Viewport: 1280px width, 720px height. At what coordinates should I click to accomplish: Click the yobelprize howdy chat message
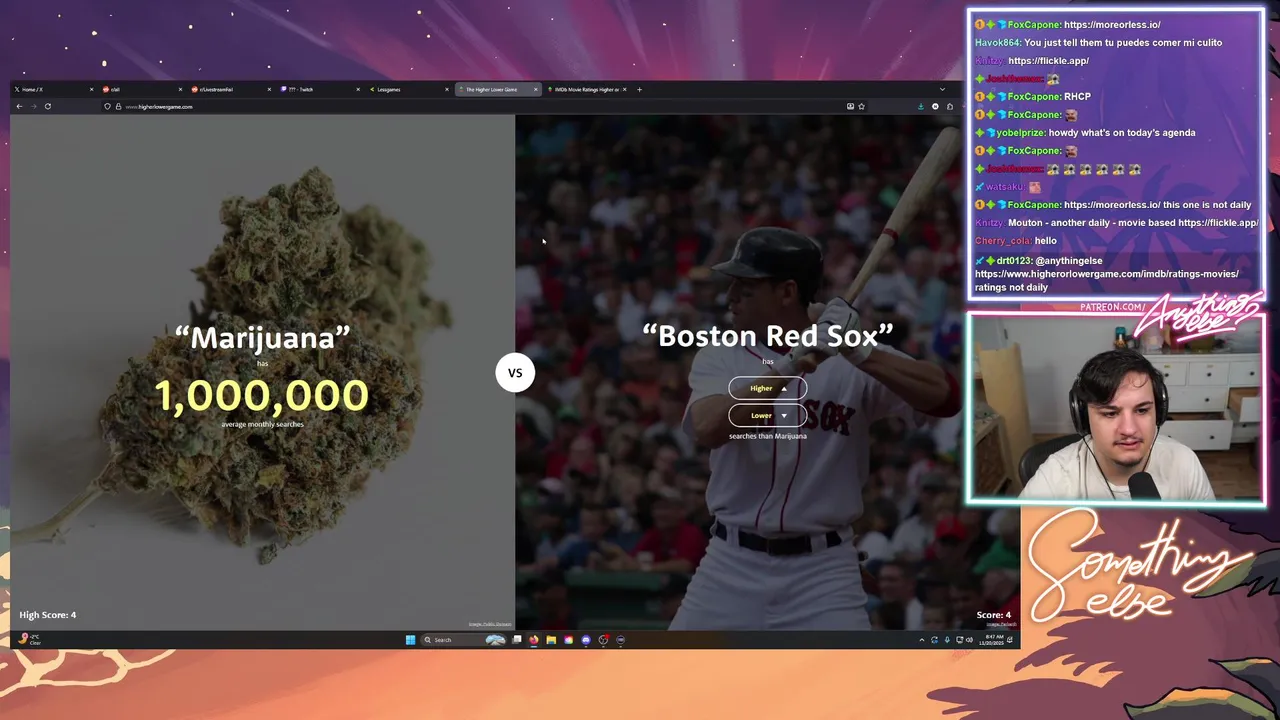click(x=1085, y=132)
